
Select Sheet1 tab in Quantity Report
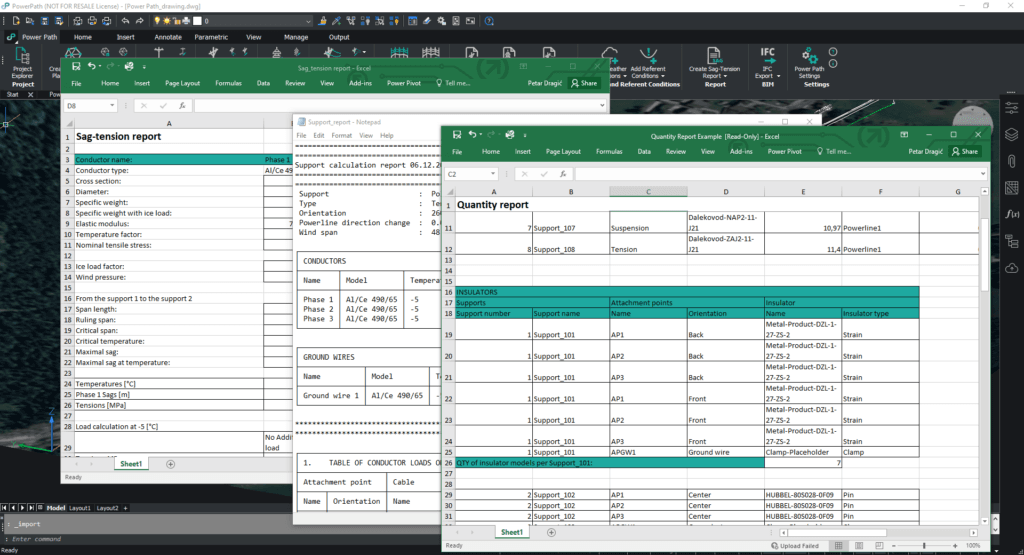coord(511,532)
